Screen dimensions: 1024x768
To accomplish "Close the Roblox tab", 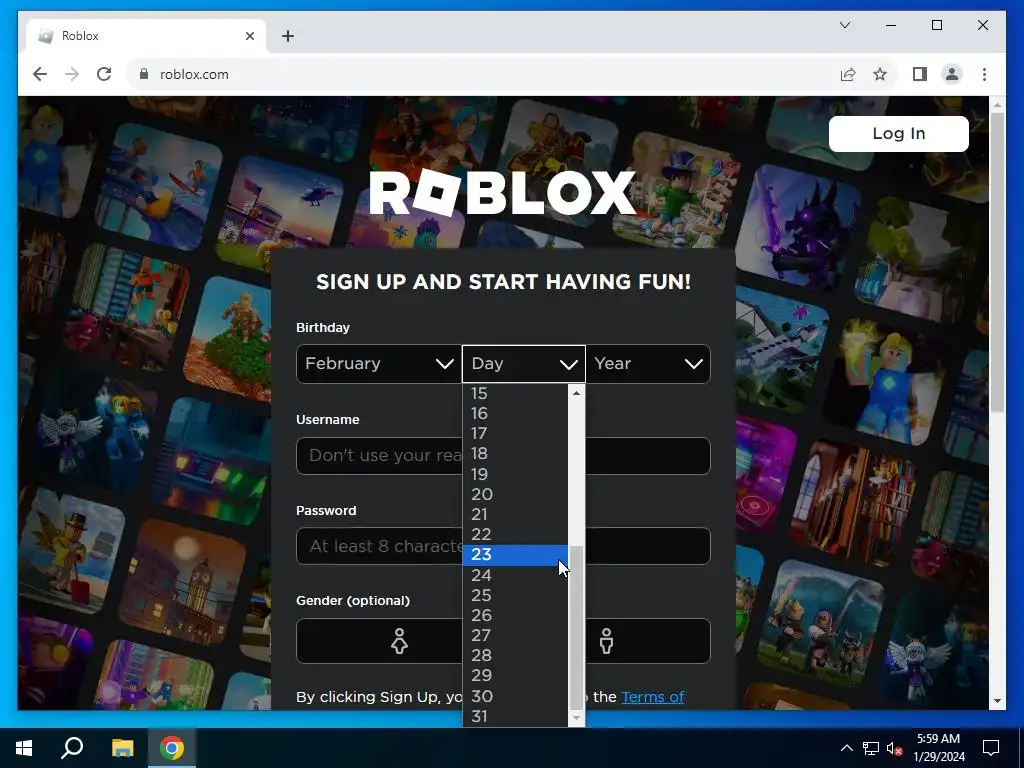I will [249, 36].
